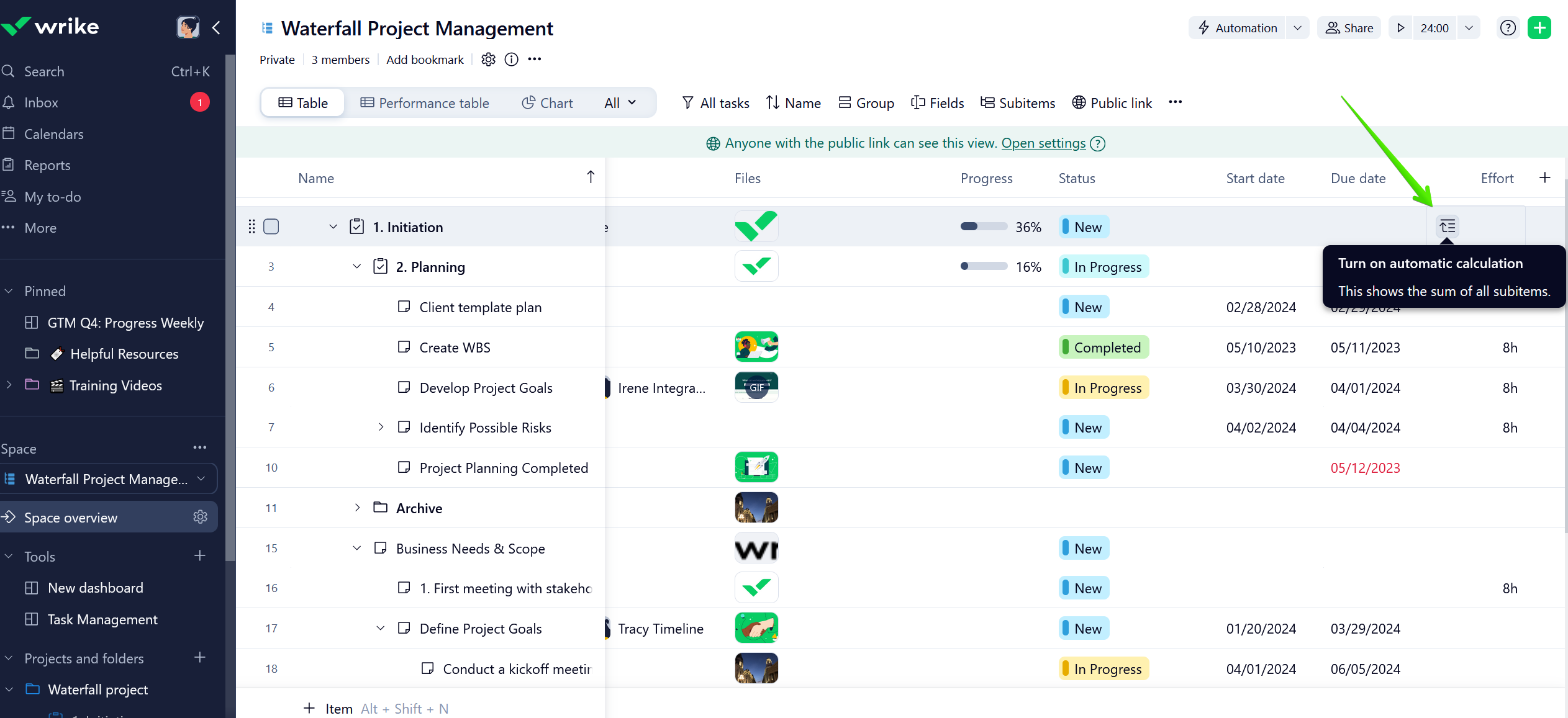1568x718 pixels.
Task: Click the space settings gear icon
Action: (488, 60)
